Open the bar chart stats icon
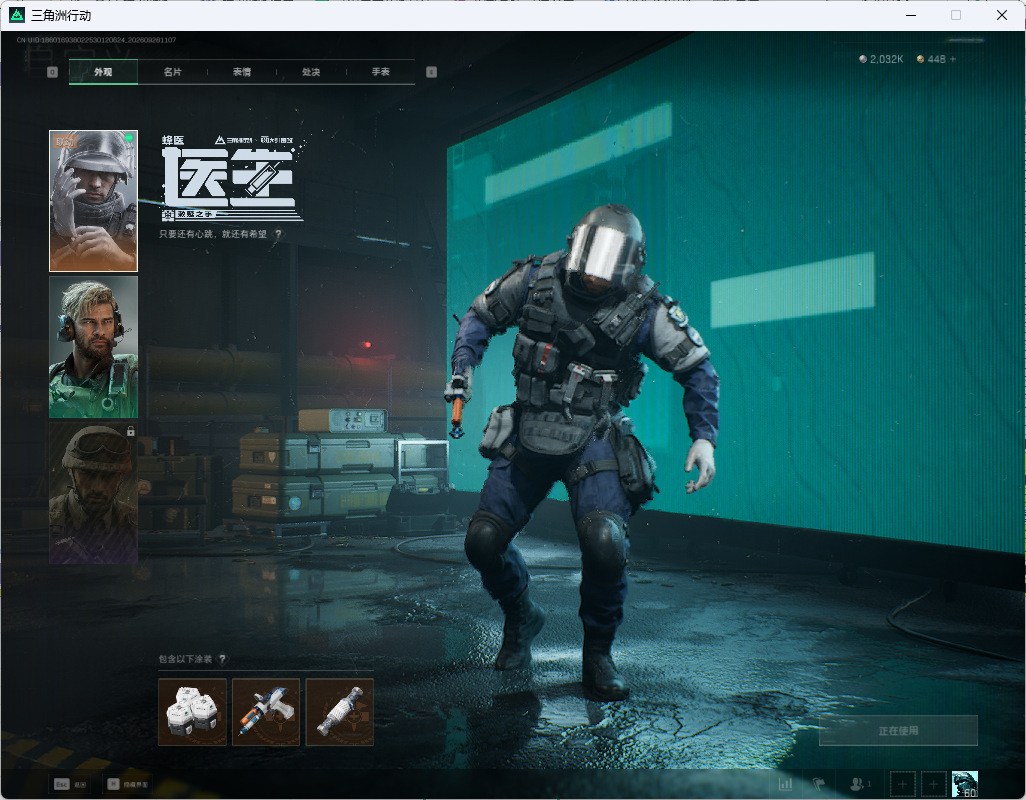This screenshot has height=800, width=1026. tap(785, 784)
